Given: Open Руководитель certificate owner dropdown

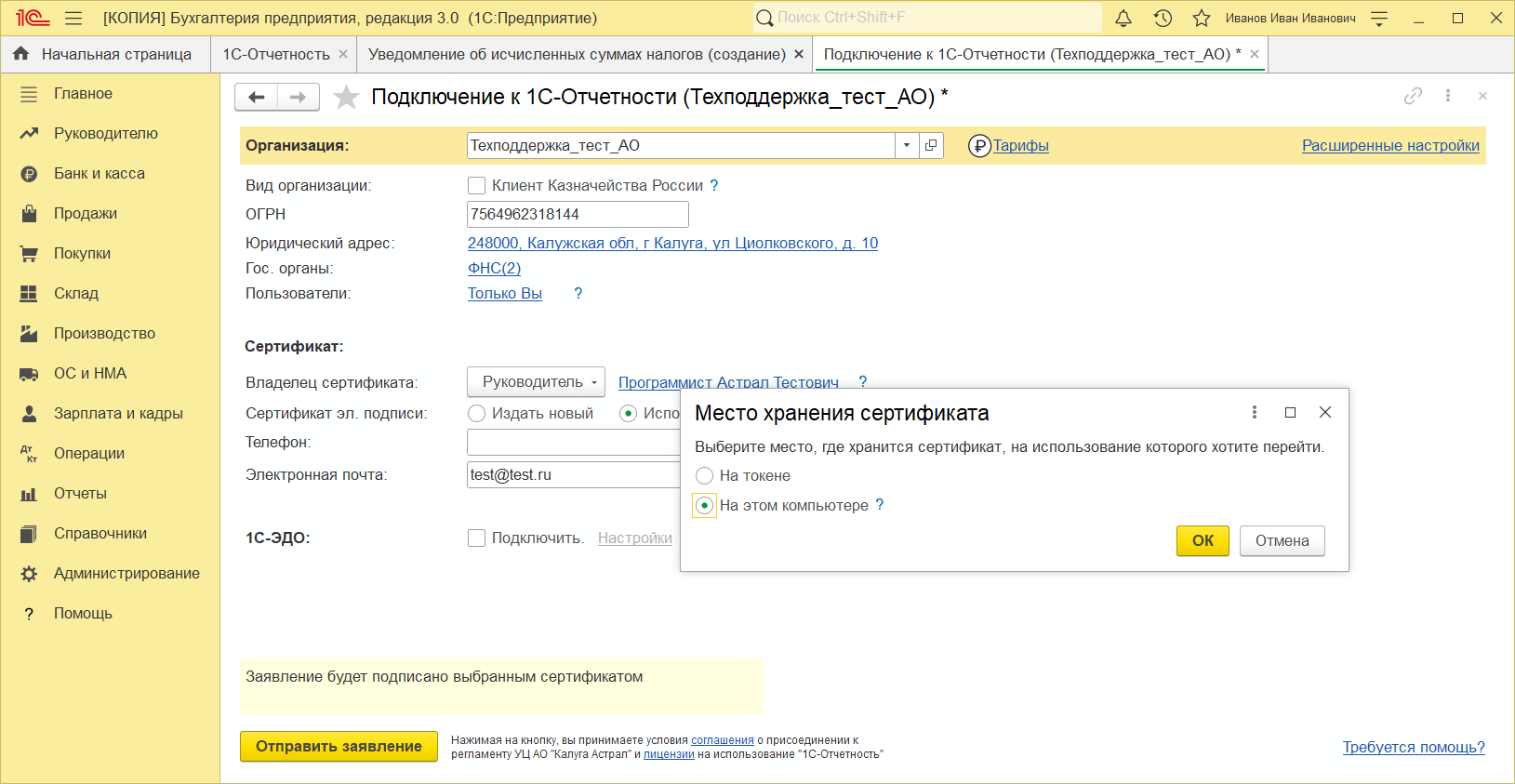Looking at the screenshot, I should click(x=536, y=381).
